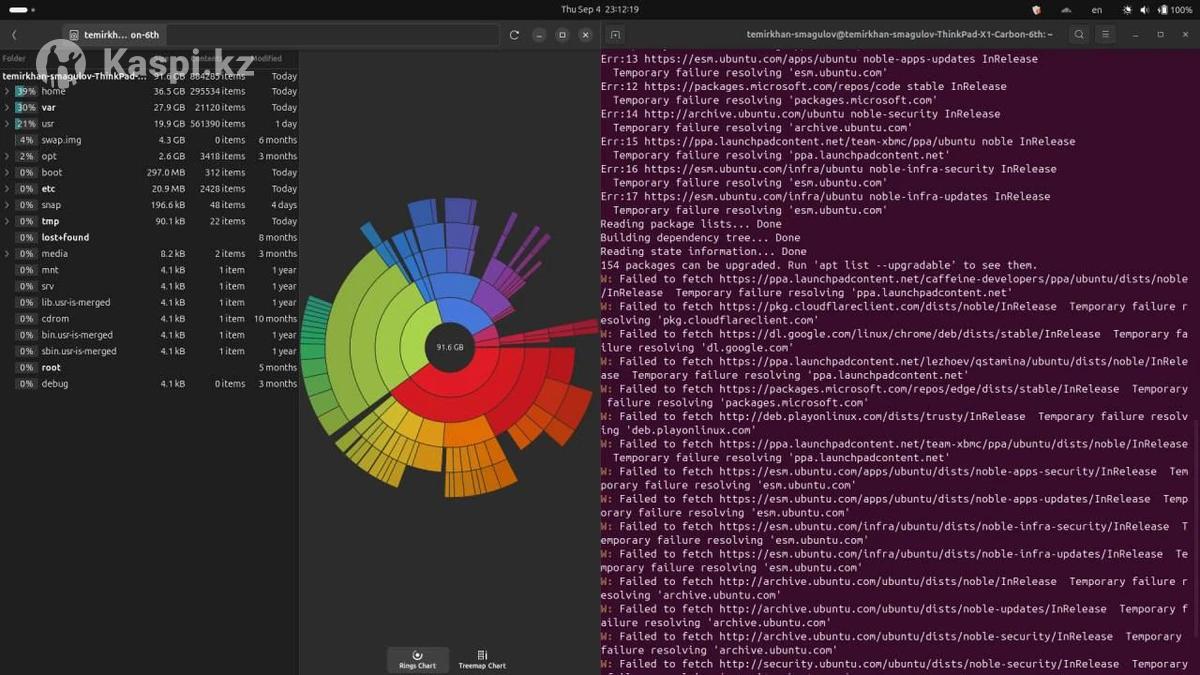The width and height of the screenshot is (1200, 675).
Task: Click the network status tray icon
Action: pyautogui.click(x=1066, y=10)
